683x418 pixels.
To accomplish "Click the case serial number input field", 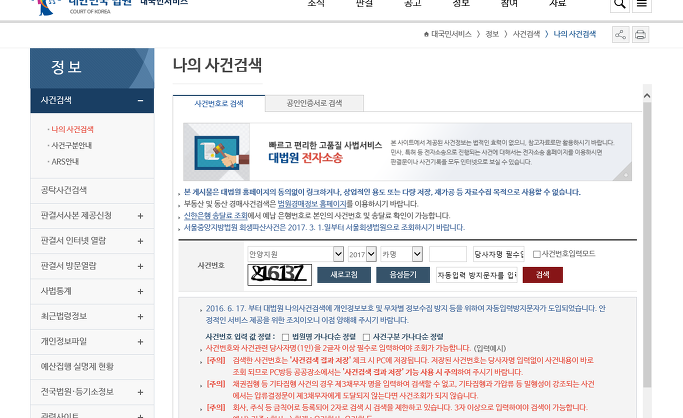I will pyautogui.click(x=448, y=254).
